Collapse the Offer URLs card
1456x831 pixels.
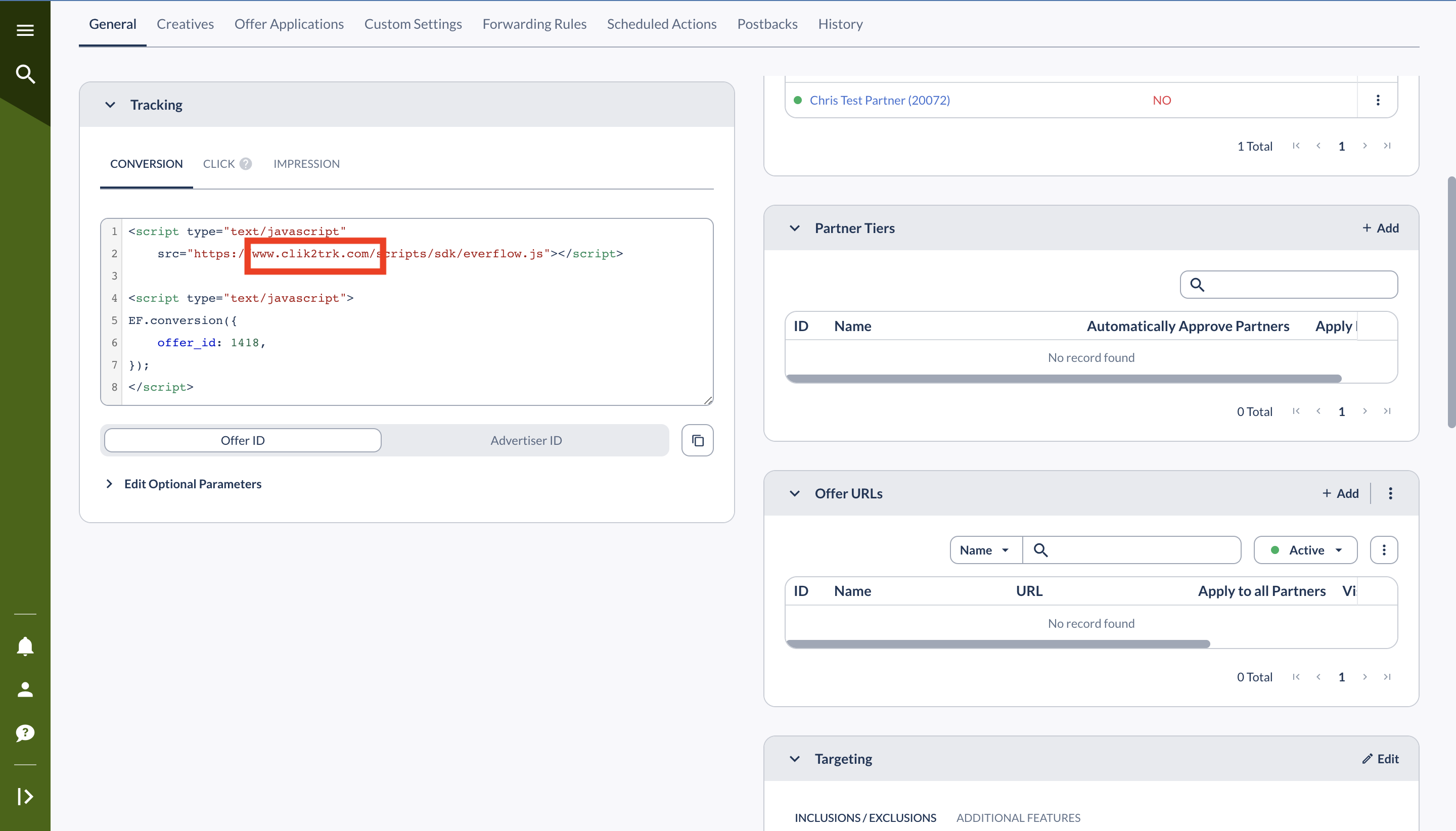coord(795,493)
